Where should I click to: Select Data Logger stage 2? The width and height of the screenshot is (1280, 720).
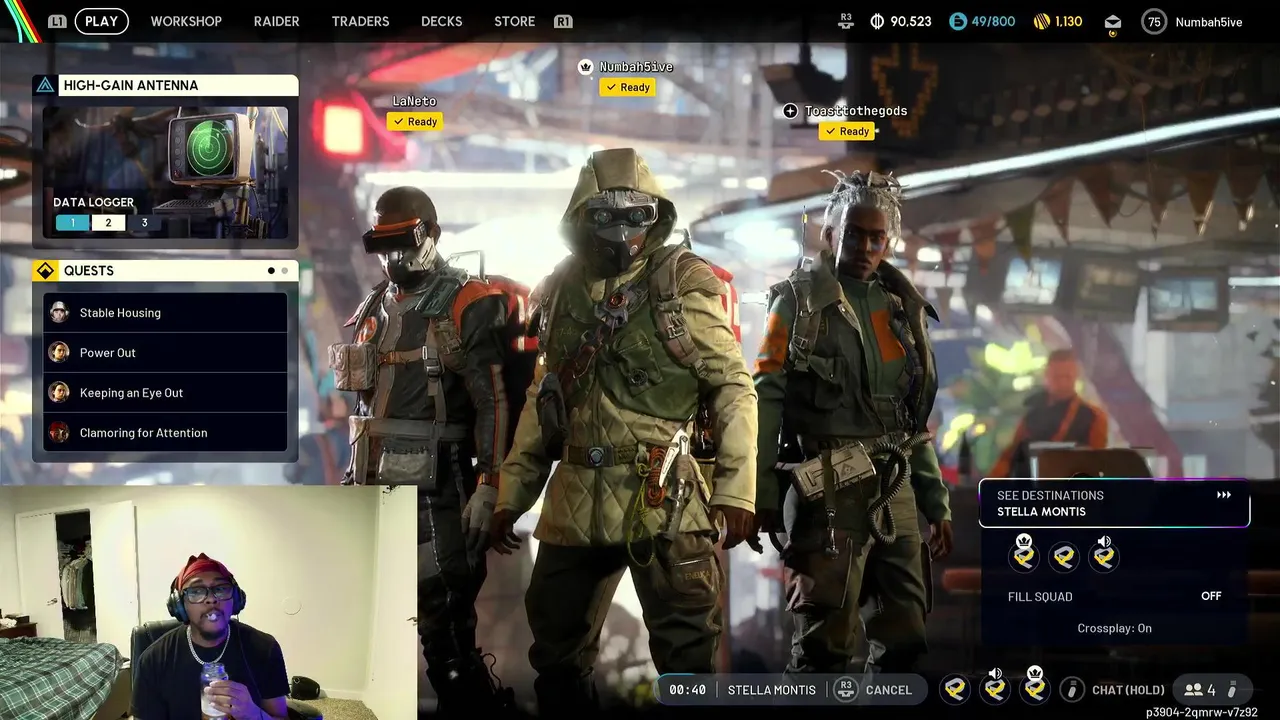pos(108,223)
